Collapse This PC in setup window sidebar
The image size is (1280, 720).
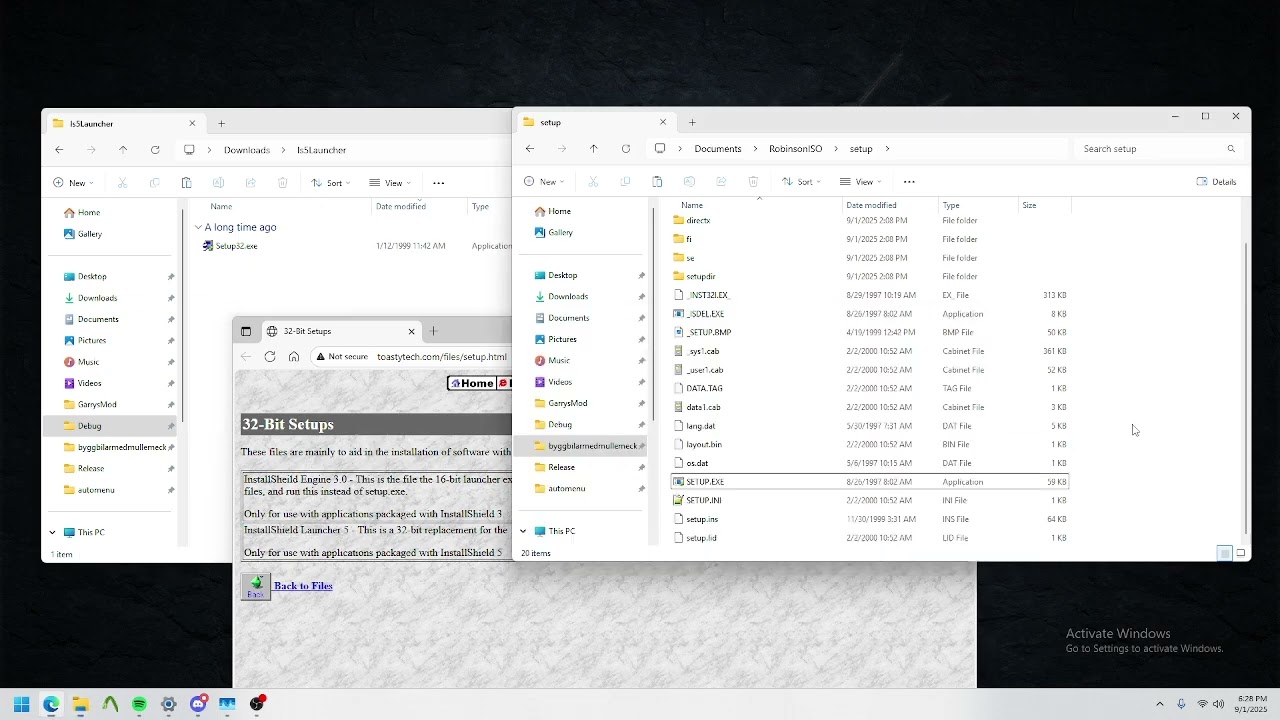[x=523, y=531]
